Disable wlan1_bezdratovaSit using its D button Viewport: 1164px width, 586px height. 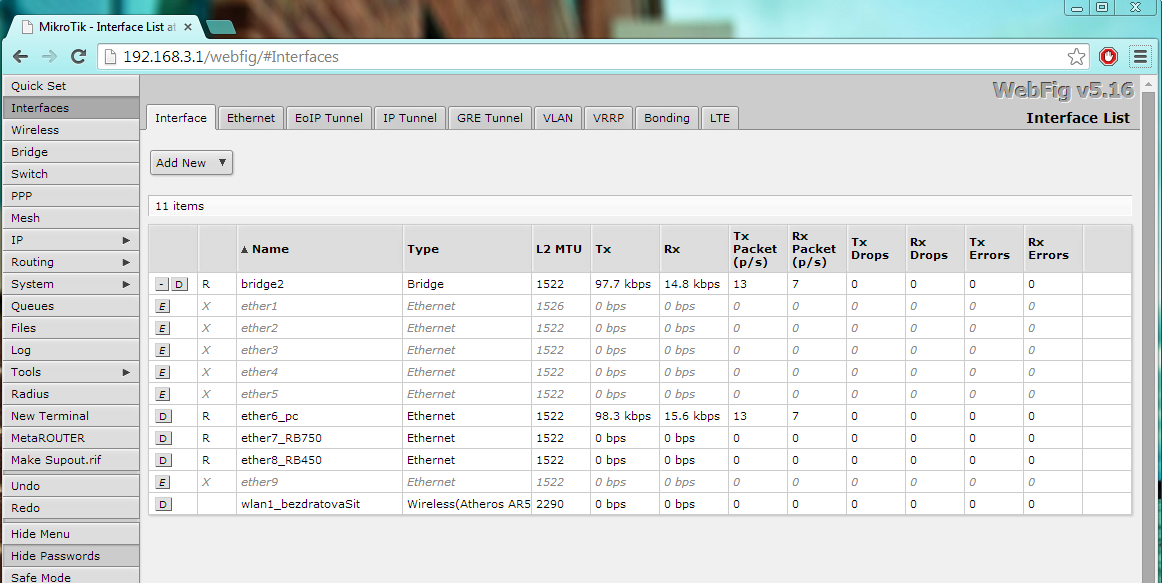point(163,504)
